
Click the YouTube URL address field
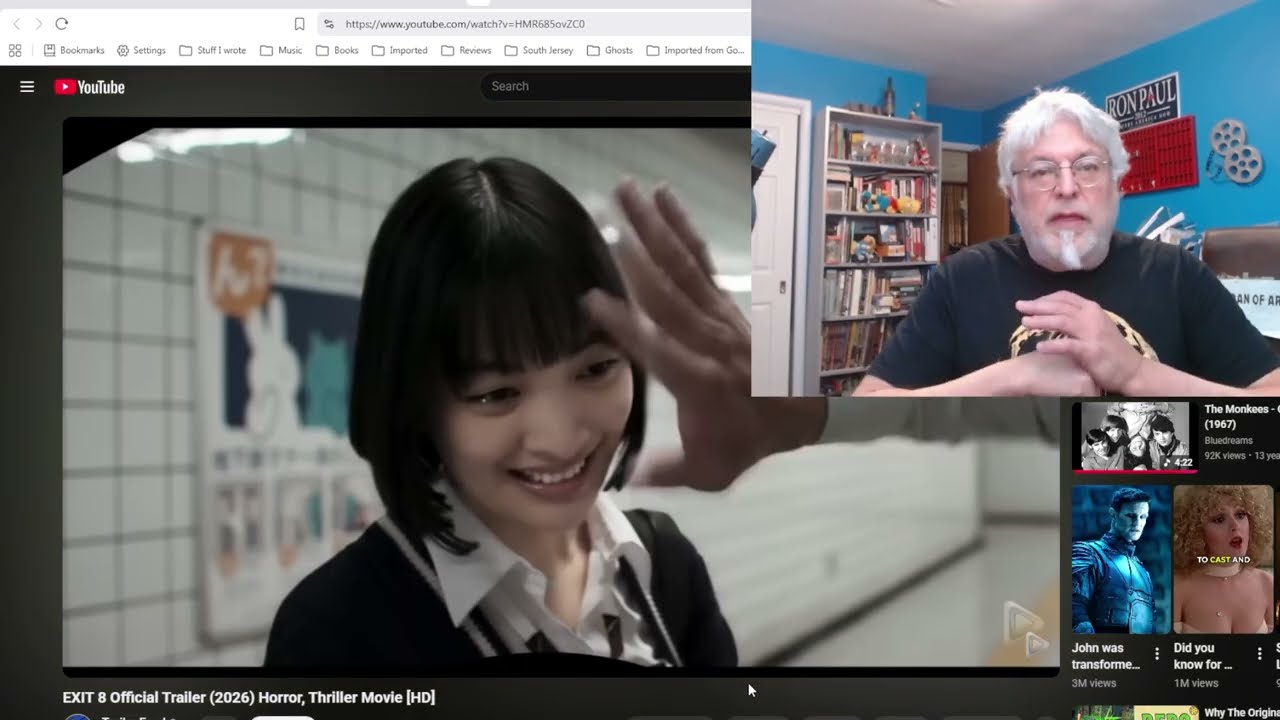[x=535, y=23]
